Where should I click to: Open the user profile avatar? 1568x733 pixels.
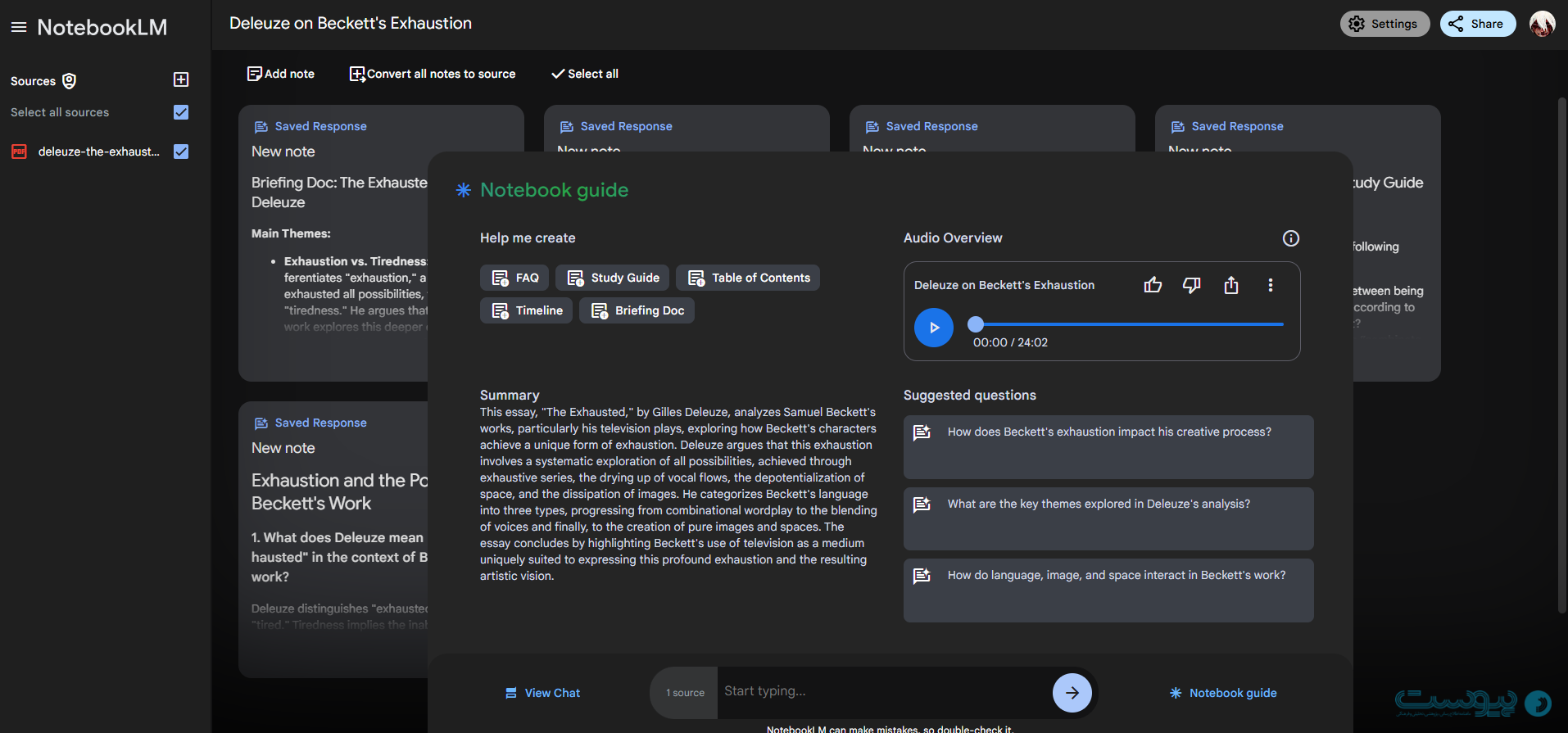point(1543,24)
